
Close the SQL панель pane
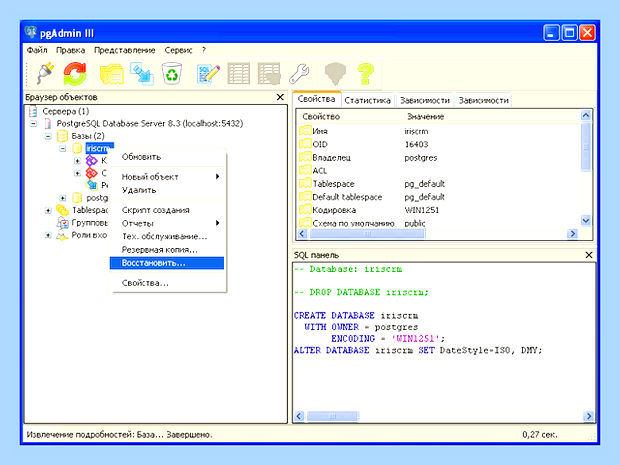(588, 255)
